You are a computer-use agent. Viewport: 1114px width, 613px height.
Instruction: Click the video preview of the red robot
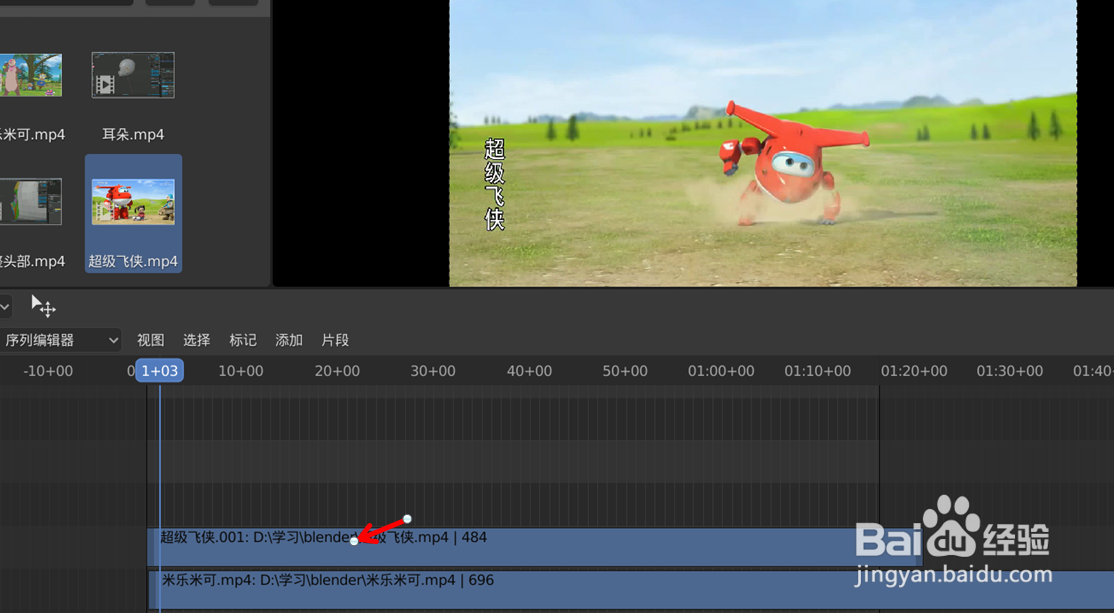pos(763,143)
